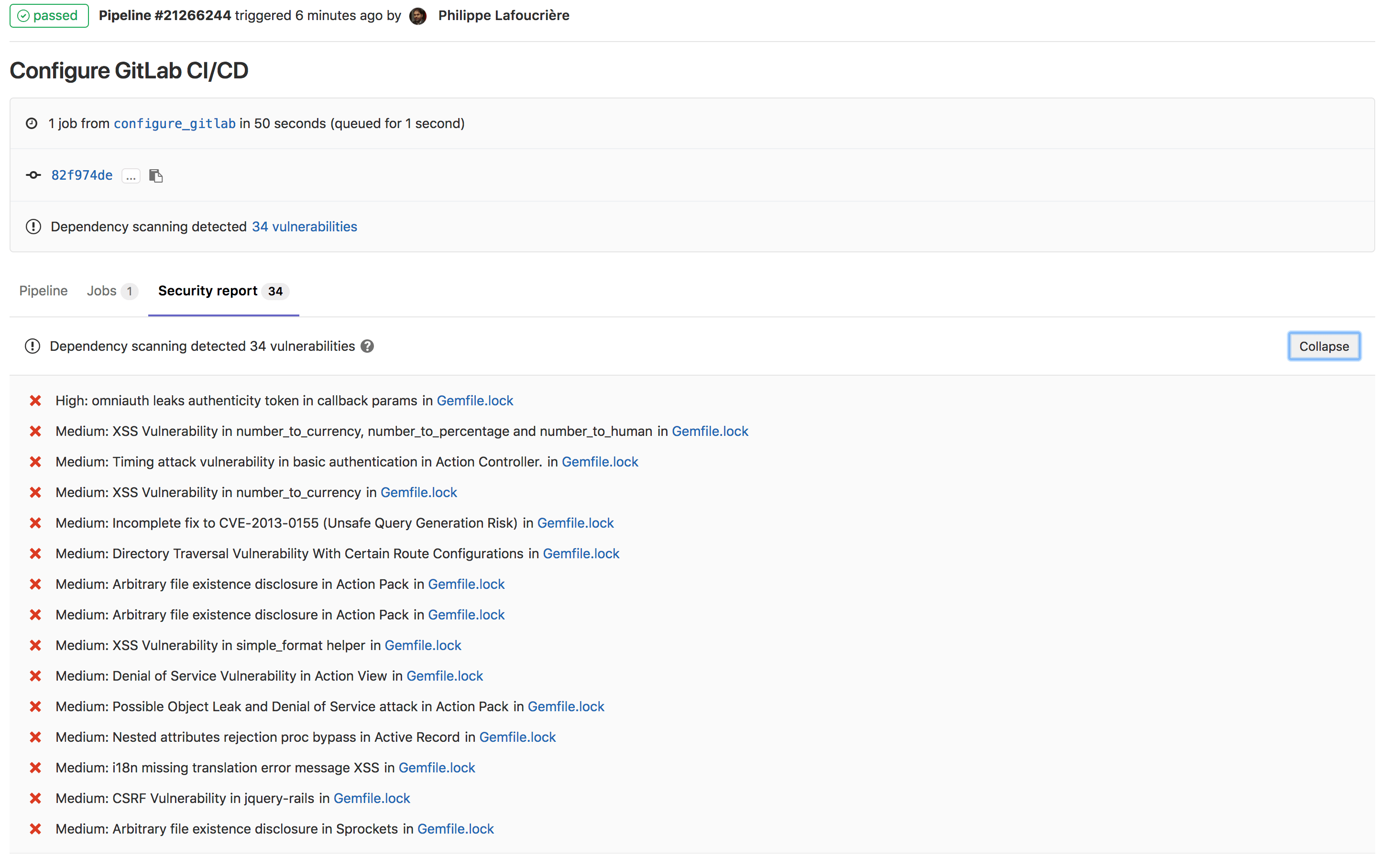This screenshot has width=1380, height=868.
Task: Switch to the Pipeline tab
Action: coord(44,291)
